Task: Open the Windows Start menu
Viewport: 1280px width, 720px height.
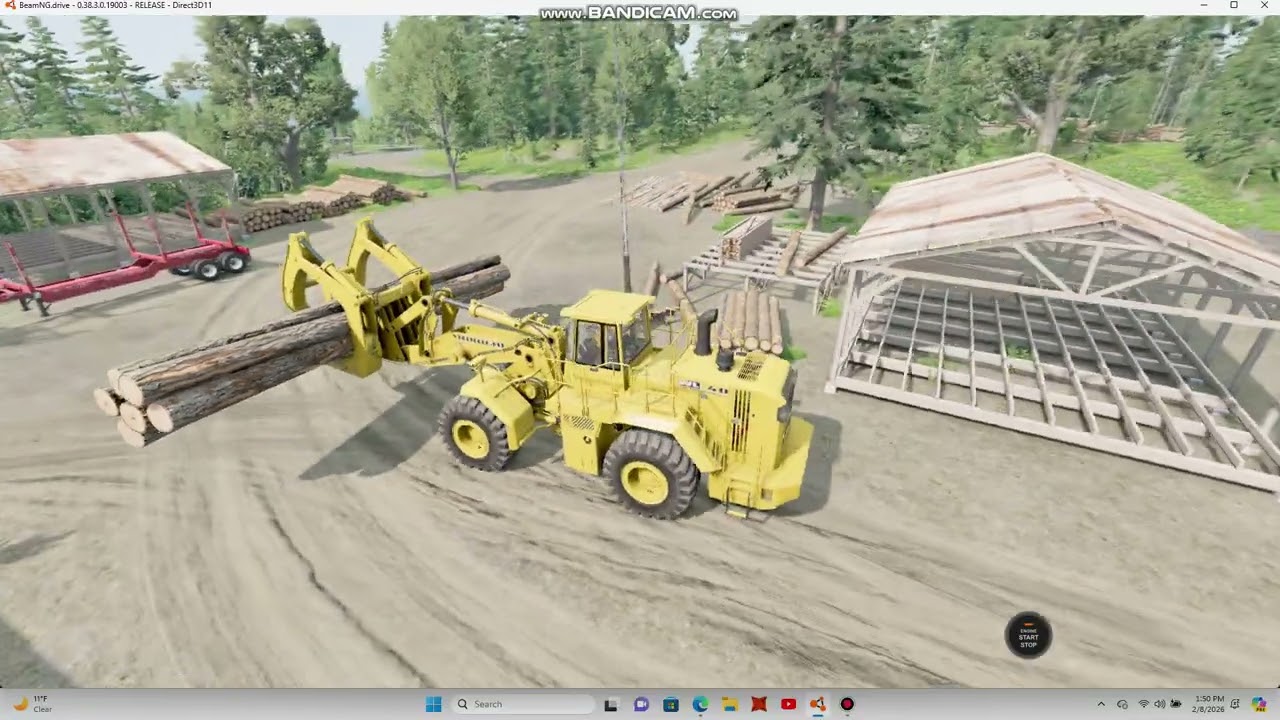Action: coord(433,704)
